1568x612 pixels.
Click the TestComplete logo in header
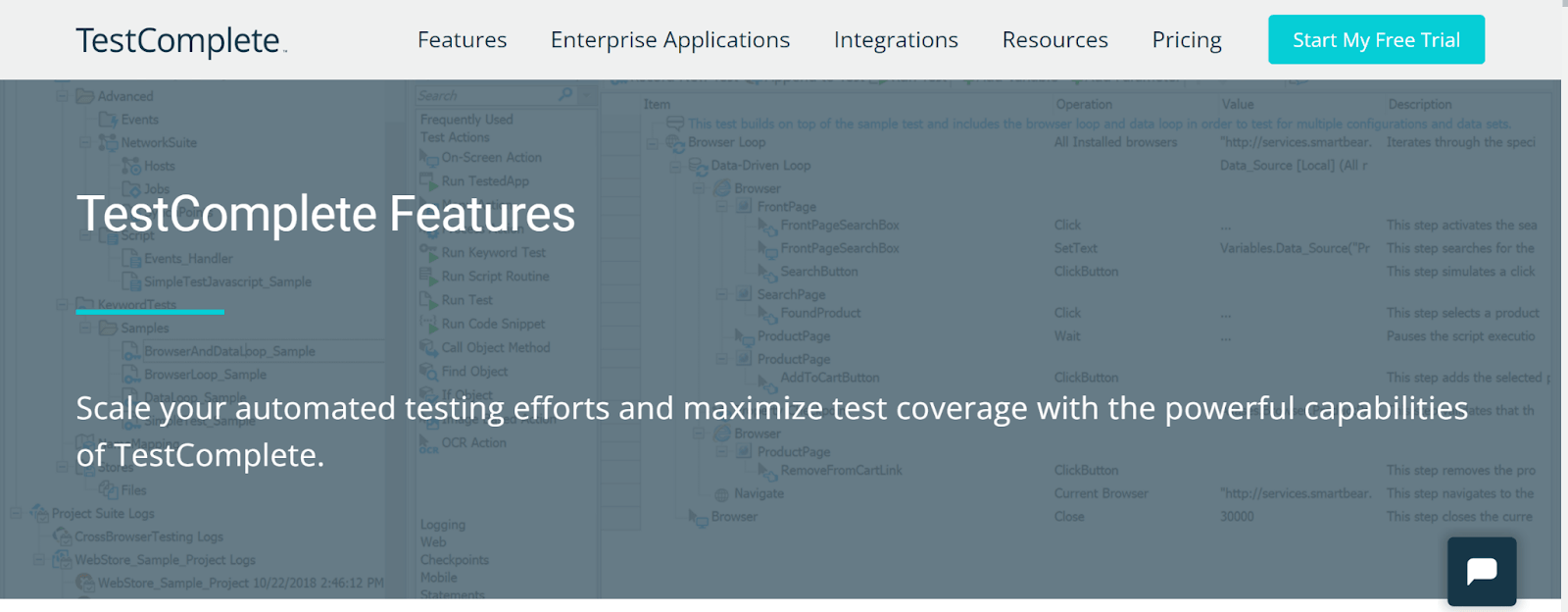[180, 40]
